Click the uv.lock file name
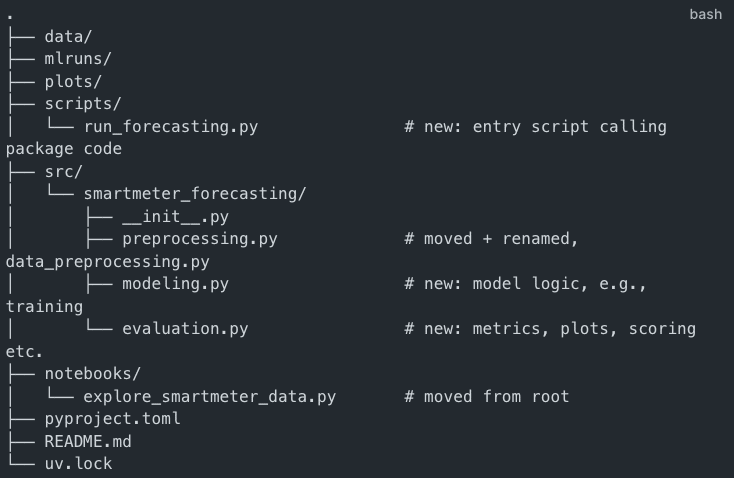Screen dimensions: 734x478 (78, 464)
